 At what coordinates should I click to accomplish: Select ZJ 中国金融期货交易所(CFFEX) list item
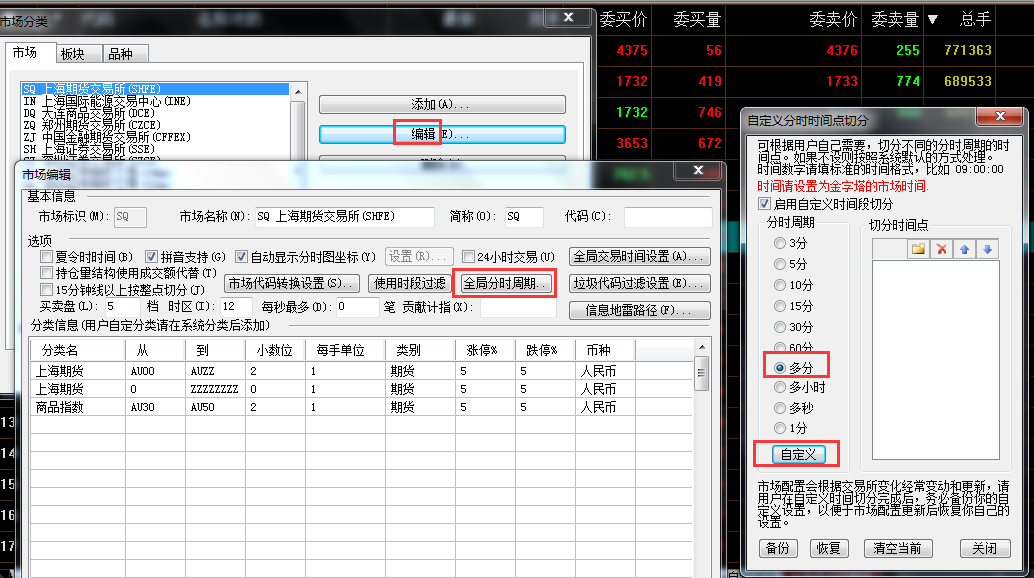(155, 137)
